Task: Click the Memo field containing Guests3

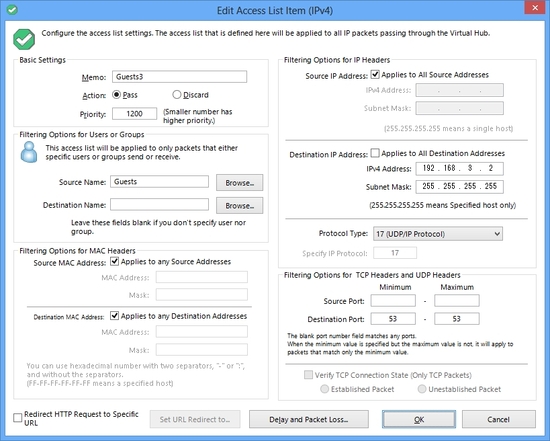Action: click(180, 77)
